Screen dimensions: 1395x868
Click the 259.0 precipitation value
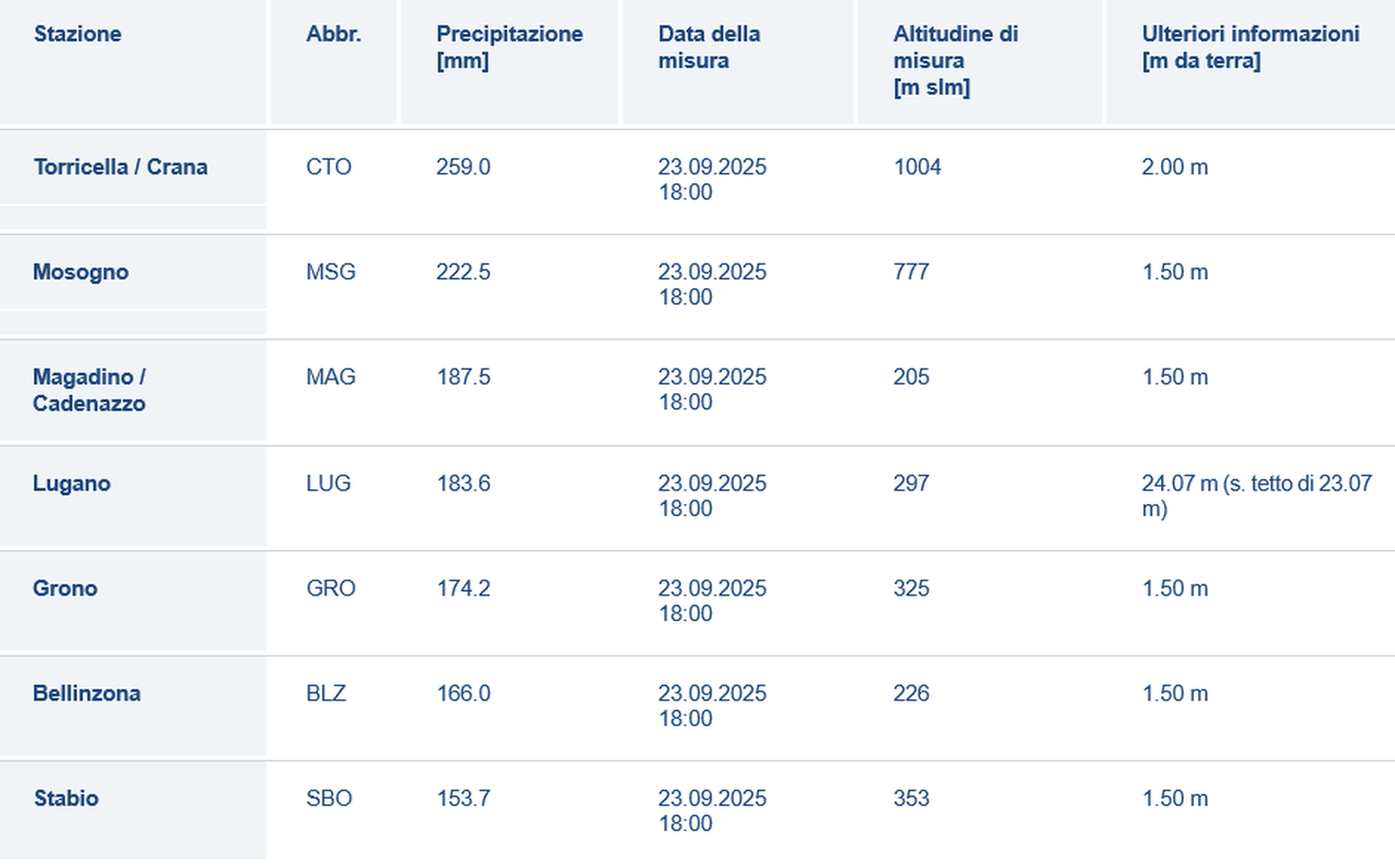point(463,166)
